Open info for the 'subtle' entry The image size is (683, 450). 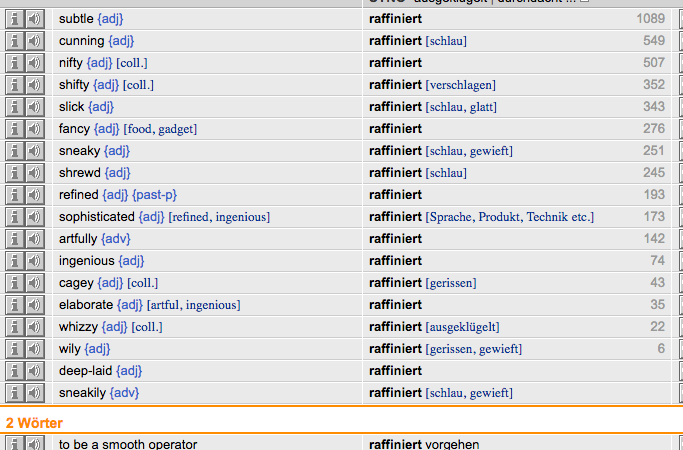14,19
